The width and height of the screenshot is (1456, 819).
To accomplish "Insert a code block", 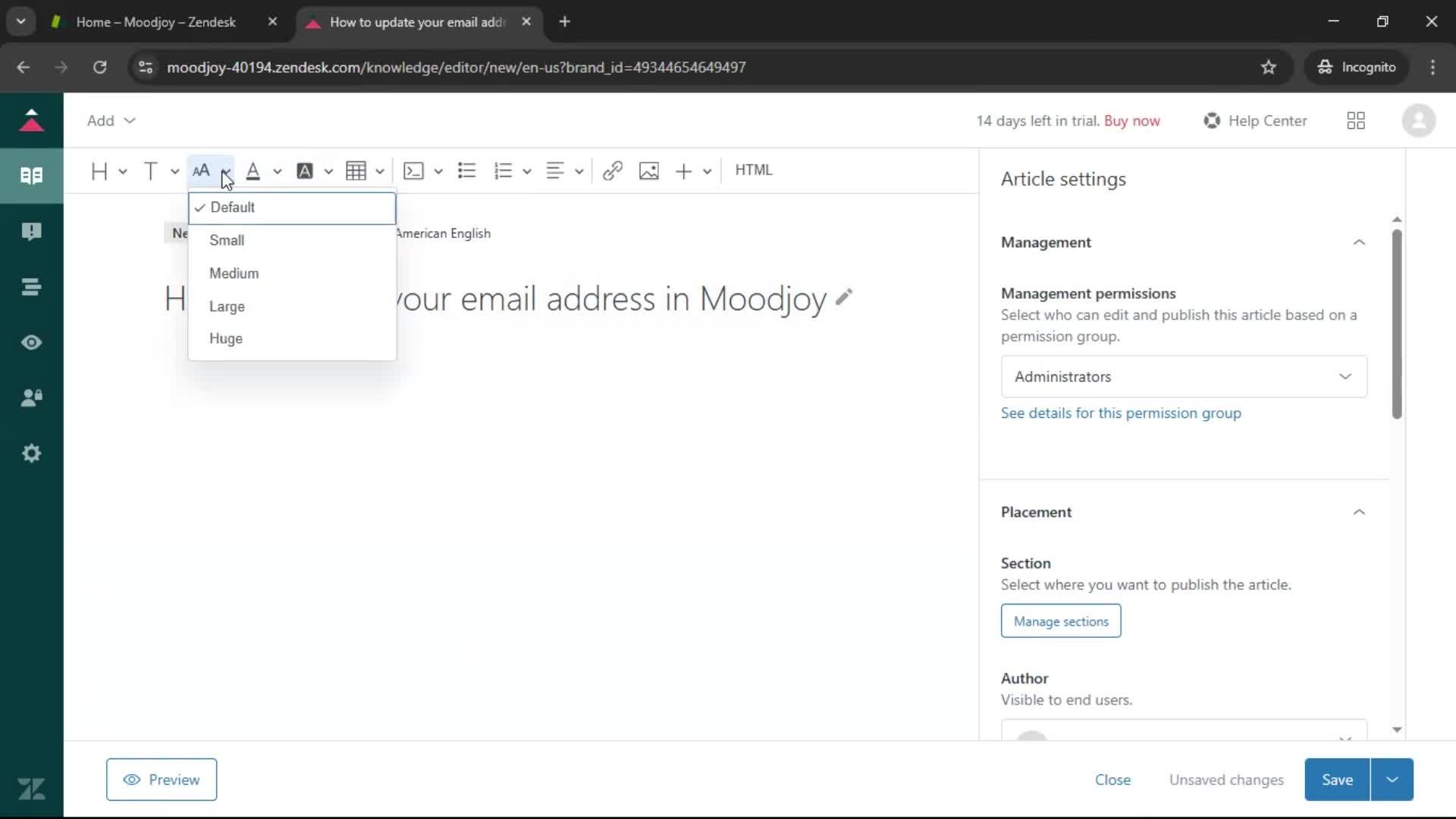I will [x=413, y=171].
